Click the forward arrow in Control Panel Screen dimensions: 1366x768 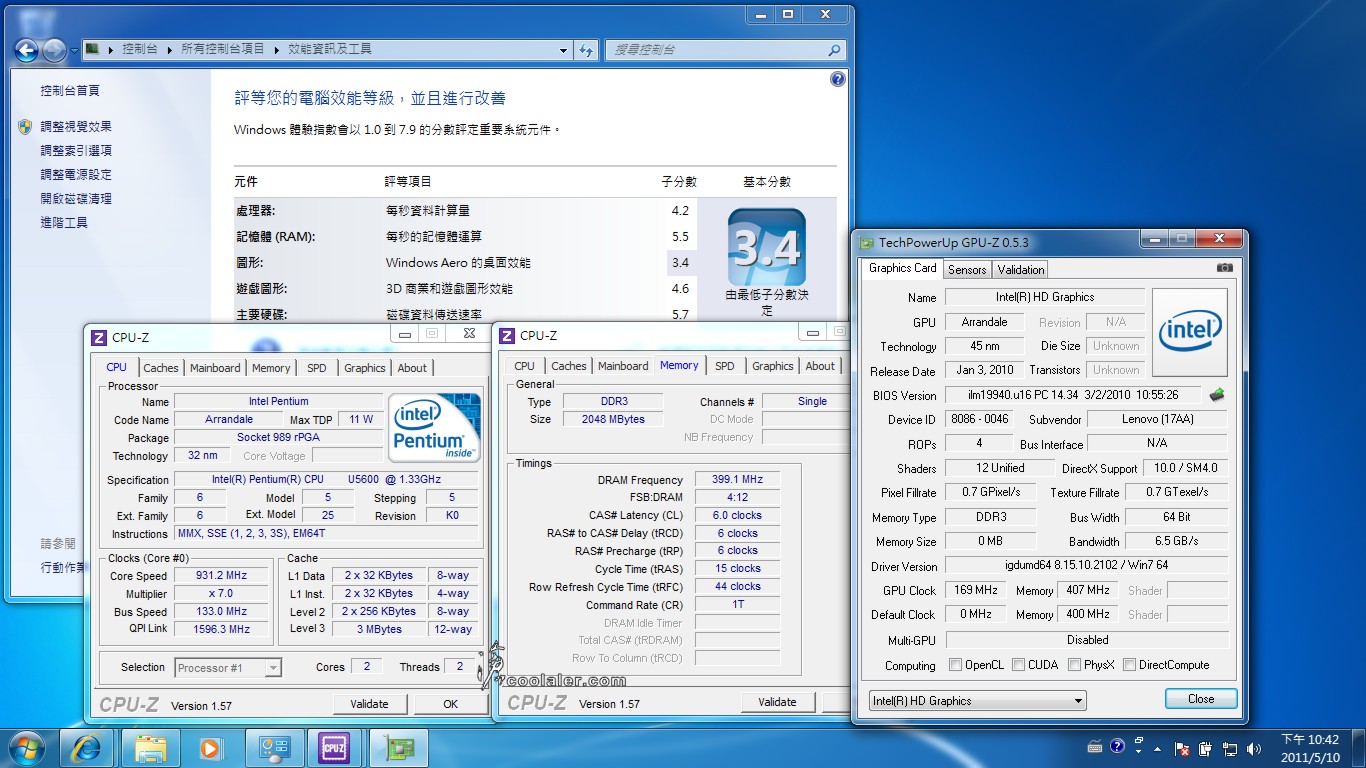tap(54, 49)
